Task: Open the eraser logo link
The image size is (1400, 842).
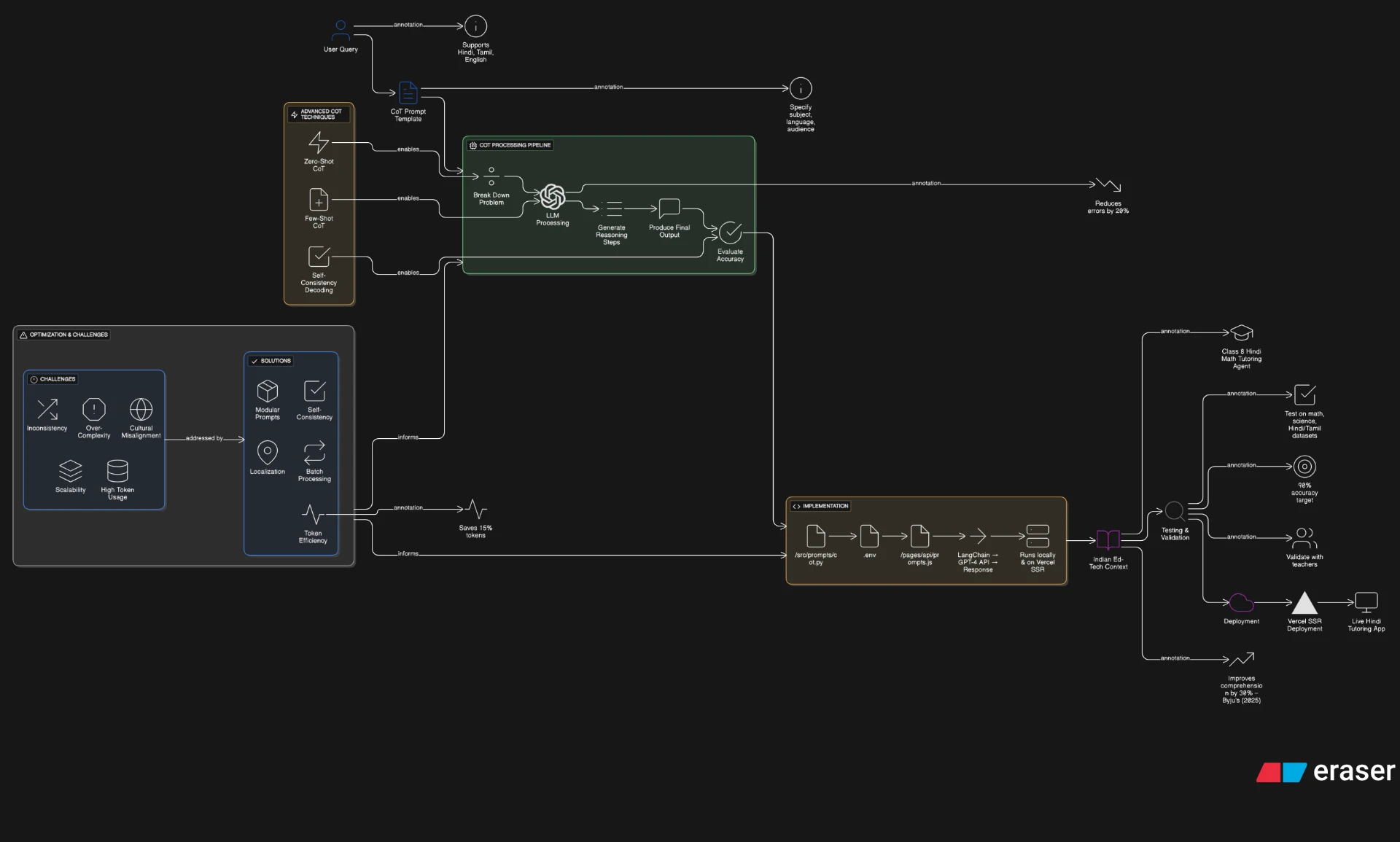Action: (x=1326, y=771)
